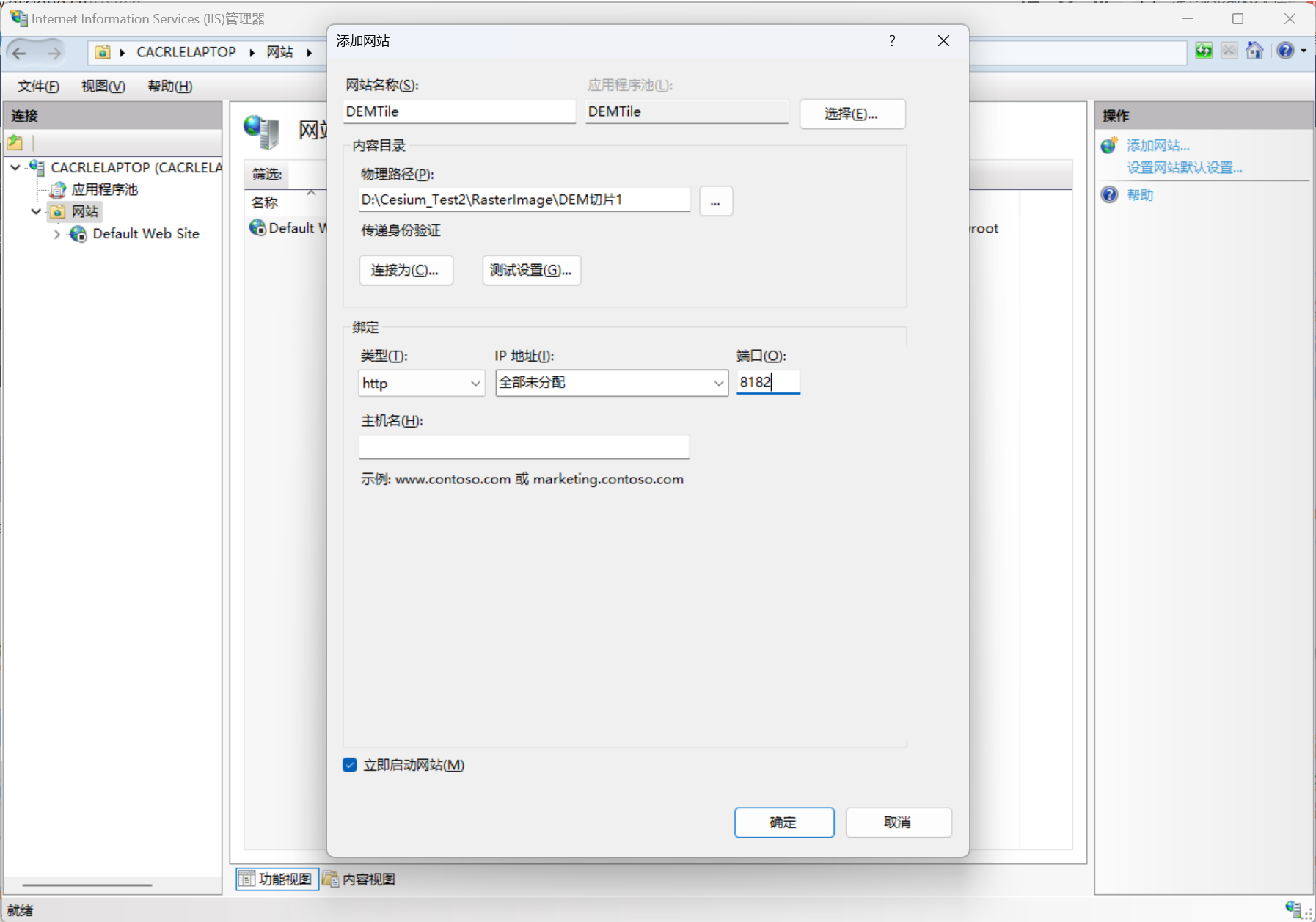Screen dimensions: 1316x922
Task: Click the 主机名 input field
Action: [x=524, y=447]
